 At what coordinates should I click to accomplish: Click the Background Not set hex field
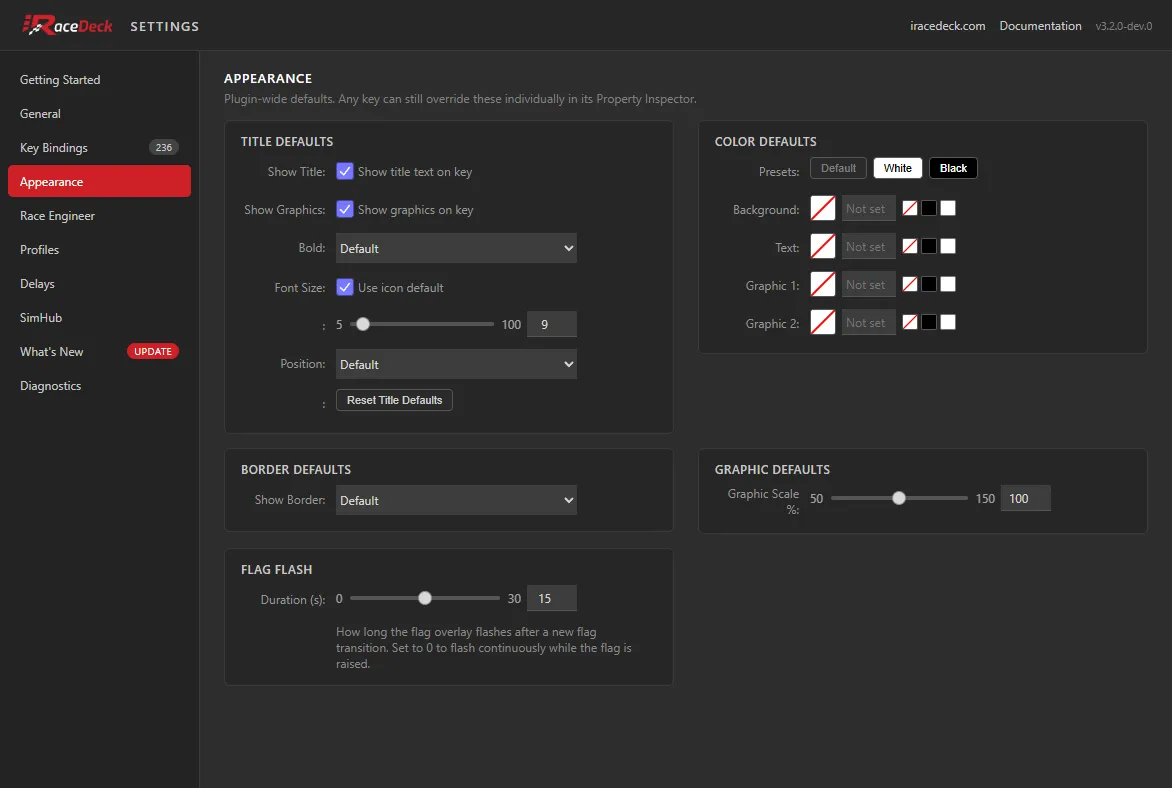pyautogui.click(x=869, y=209)
